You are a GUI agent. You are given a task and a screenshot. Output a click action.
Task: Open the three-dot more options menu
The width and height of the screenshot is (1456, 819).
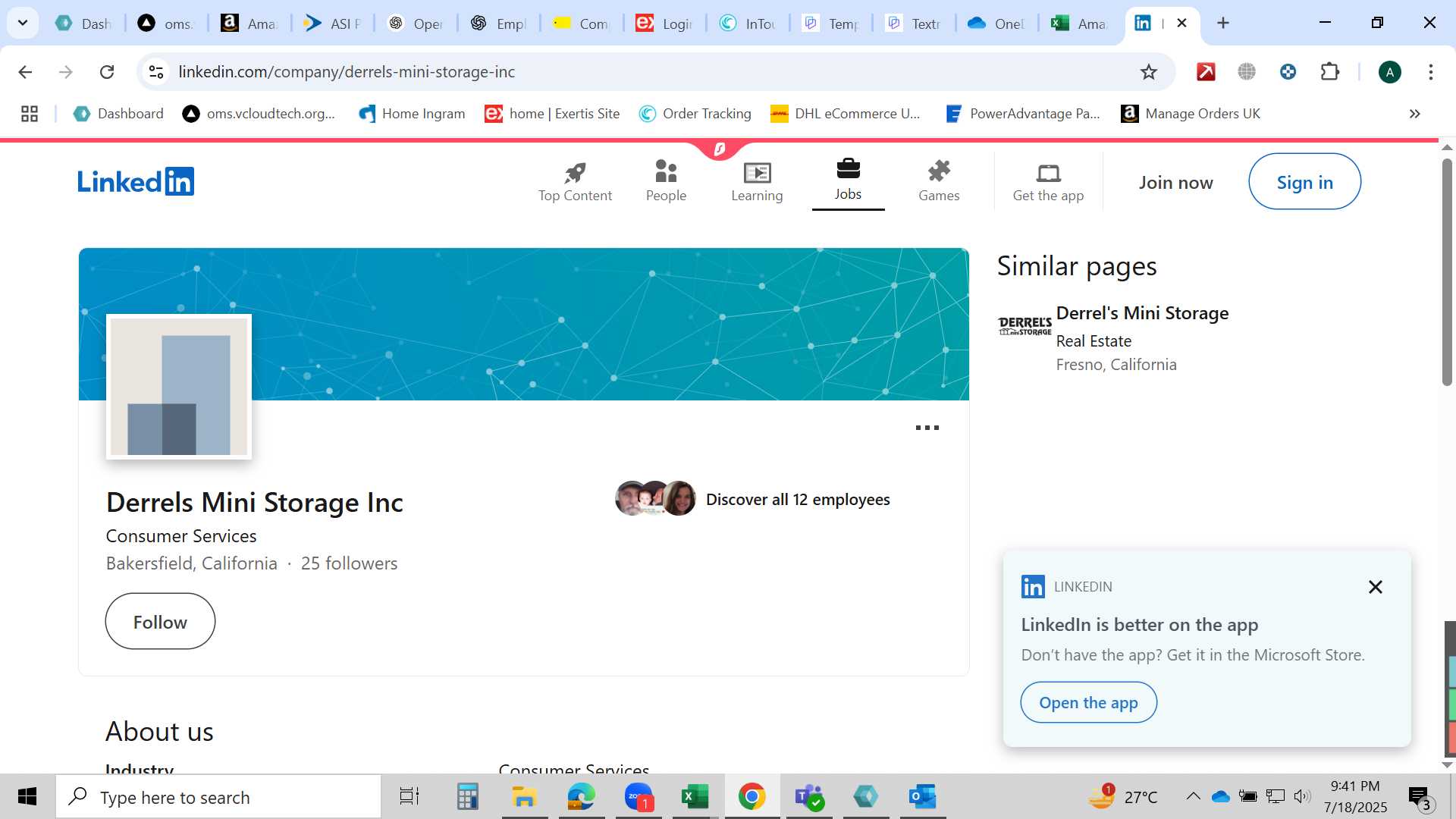coord(927,428)
